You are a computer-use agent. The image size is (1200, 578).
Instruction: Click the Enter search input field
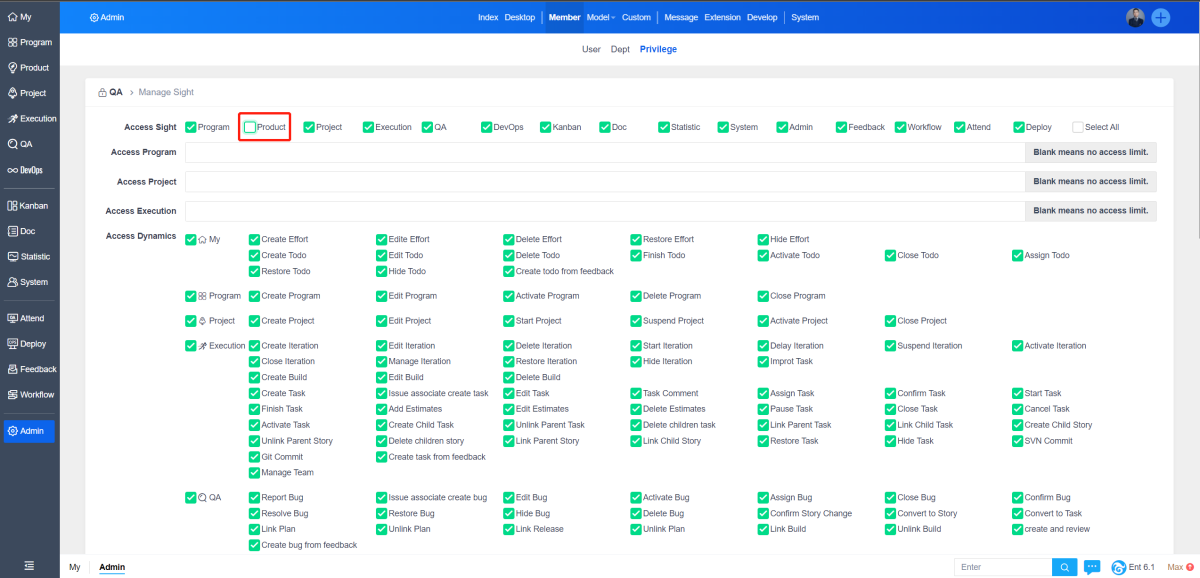pyautogui.click(x=1003, y=567)
